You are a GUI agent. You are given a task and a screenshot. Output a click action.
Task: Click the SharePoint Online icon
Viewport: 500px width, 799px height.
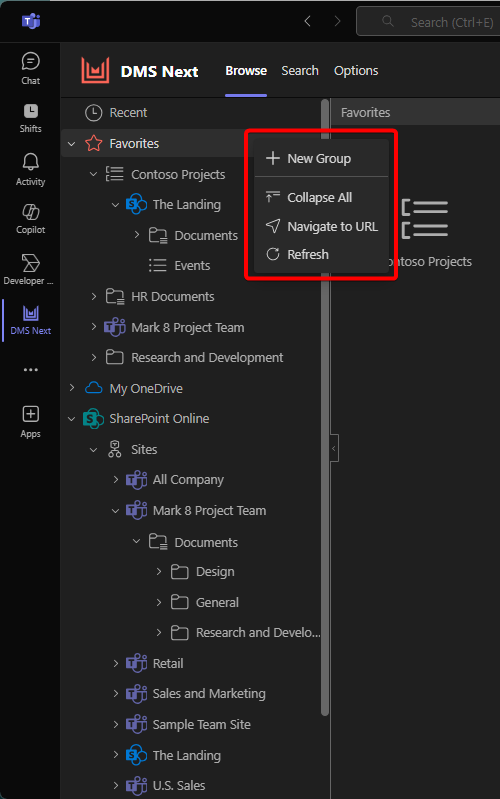coord(93,418)
